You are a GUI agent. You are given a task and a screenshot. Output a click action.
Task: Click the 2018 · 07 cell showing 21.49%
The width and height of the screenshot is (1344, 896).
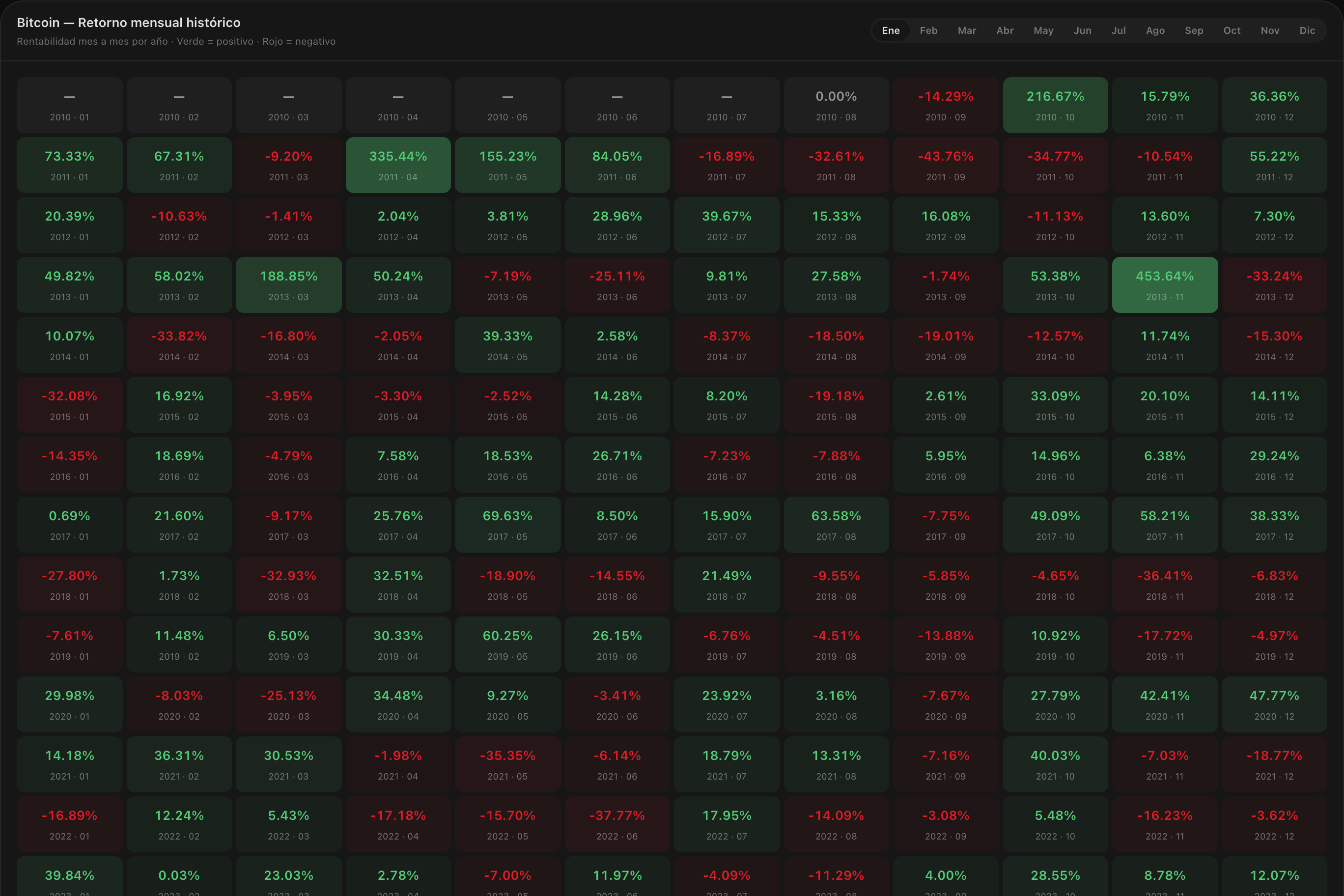coord(727,585)
